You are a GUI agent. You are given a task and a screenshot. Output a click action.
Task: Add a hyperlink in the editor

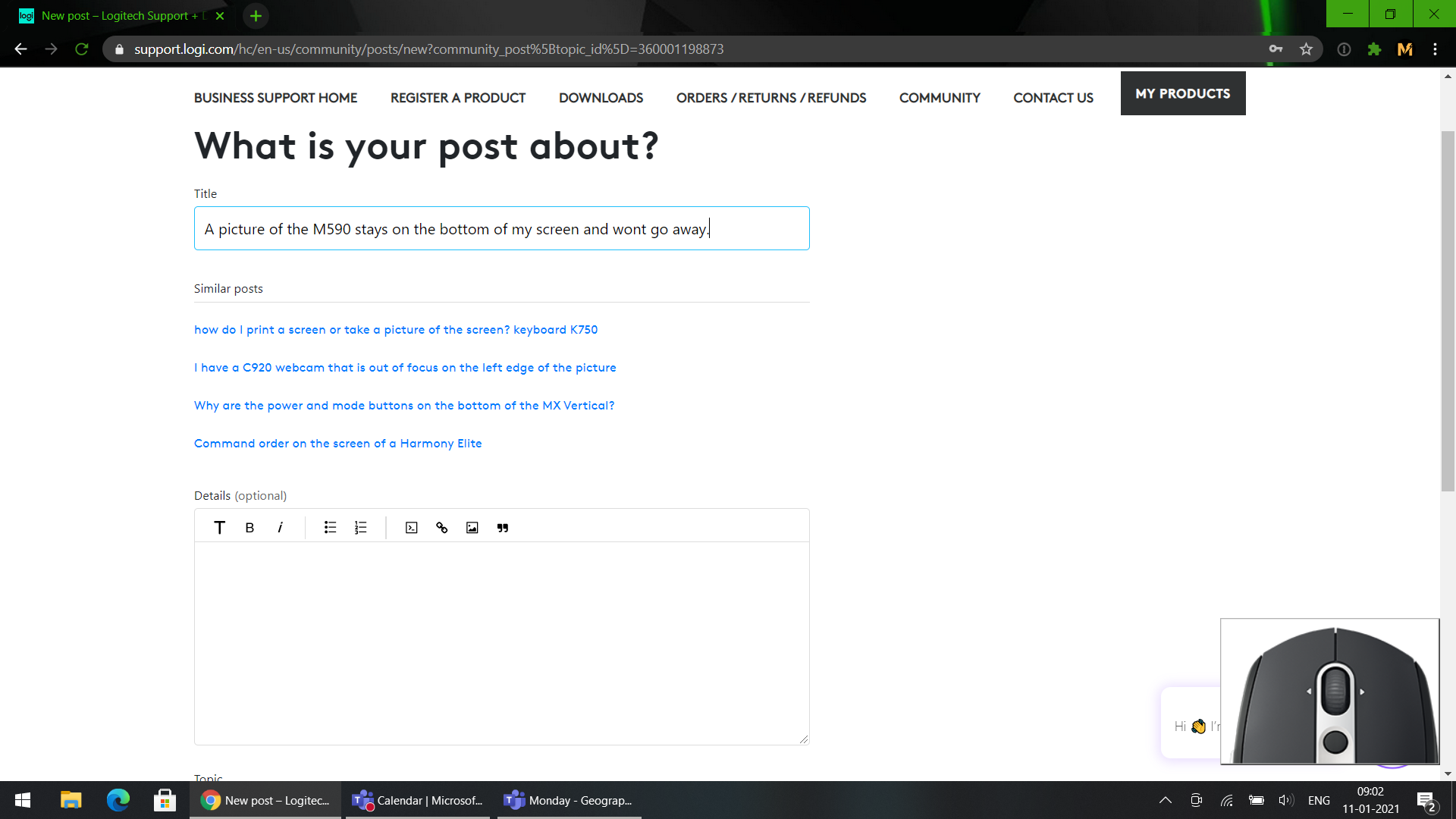[442, 528]
